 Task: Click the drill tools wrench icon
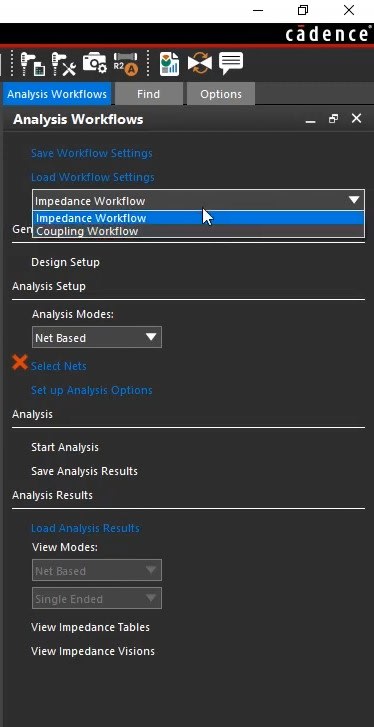pos(63,64)
